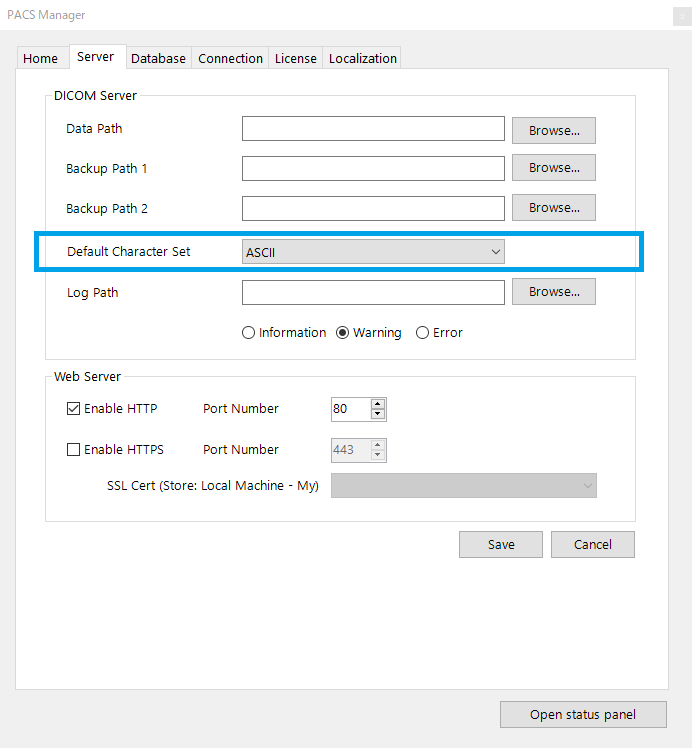Click the HTTP port number field
This screenshot has width=692, height=748.
tap(351, 409)
